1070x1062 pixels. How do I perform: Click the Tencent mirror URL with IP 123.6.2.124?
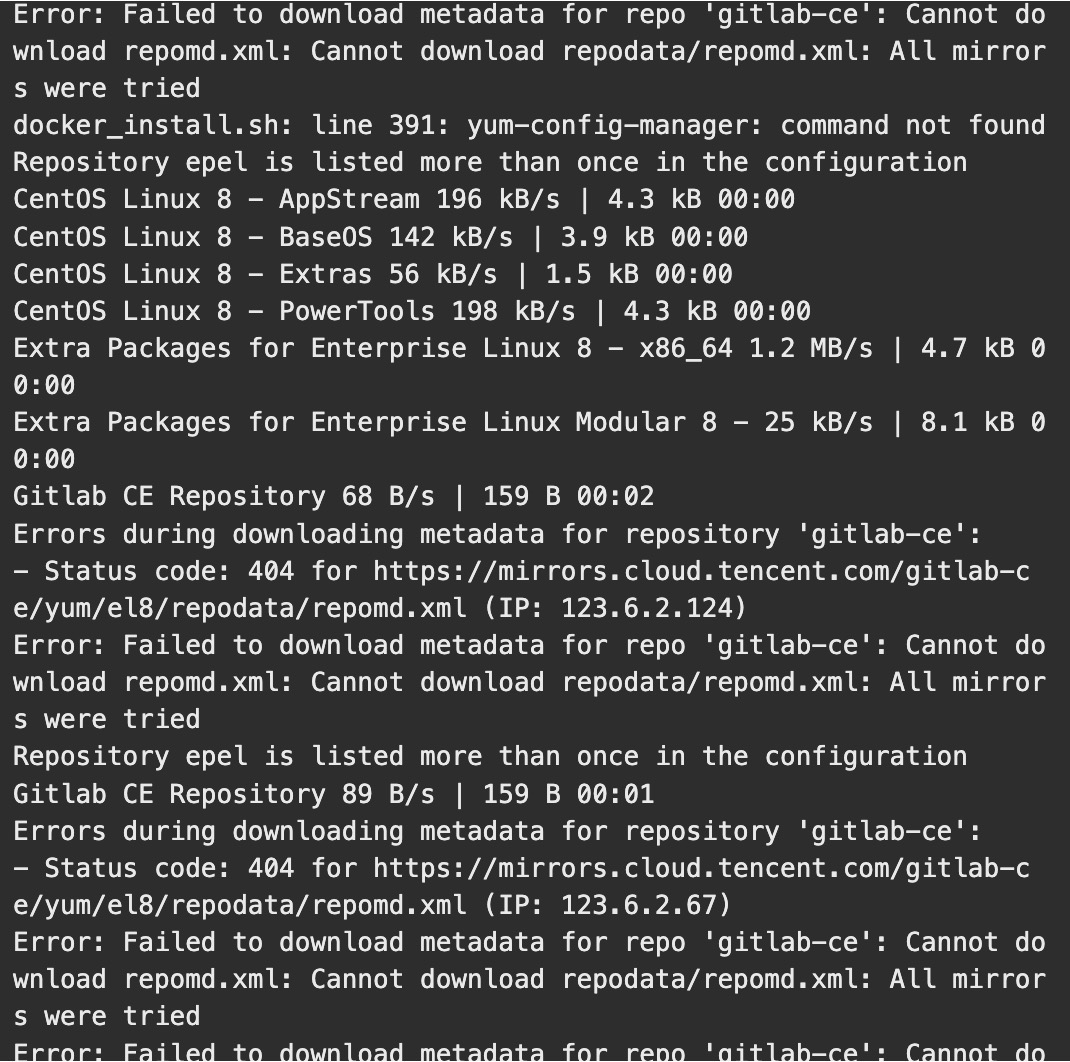pos(700,571)
